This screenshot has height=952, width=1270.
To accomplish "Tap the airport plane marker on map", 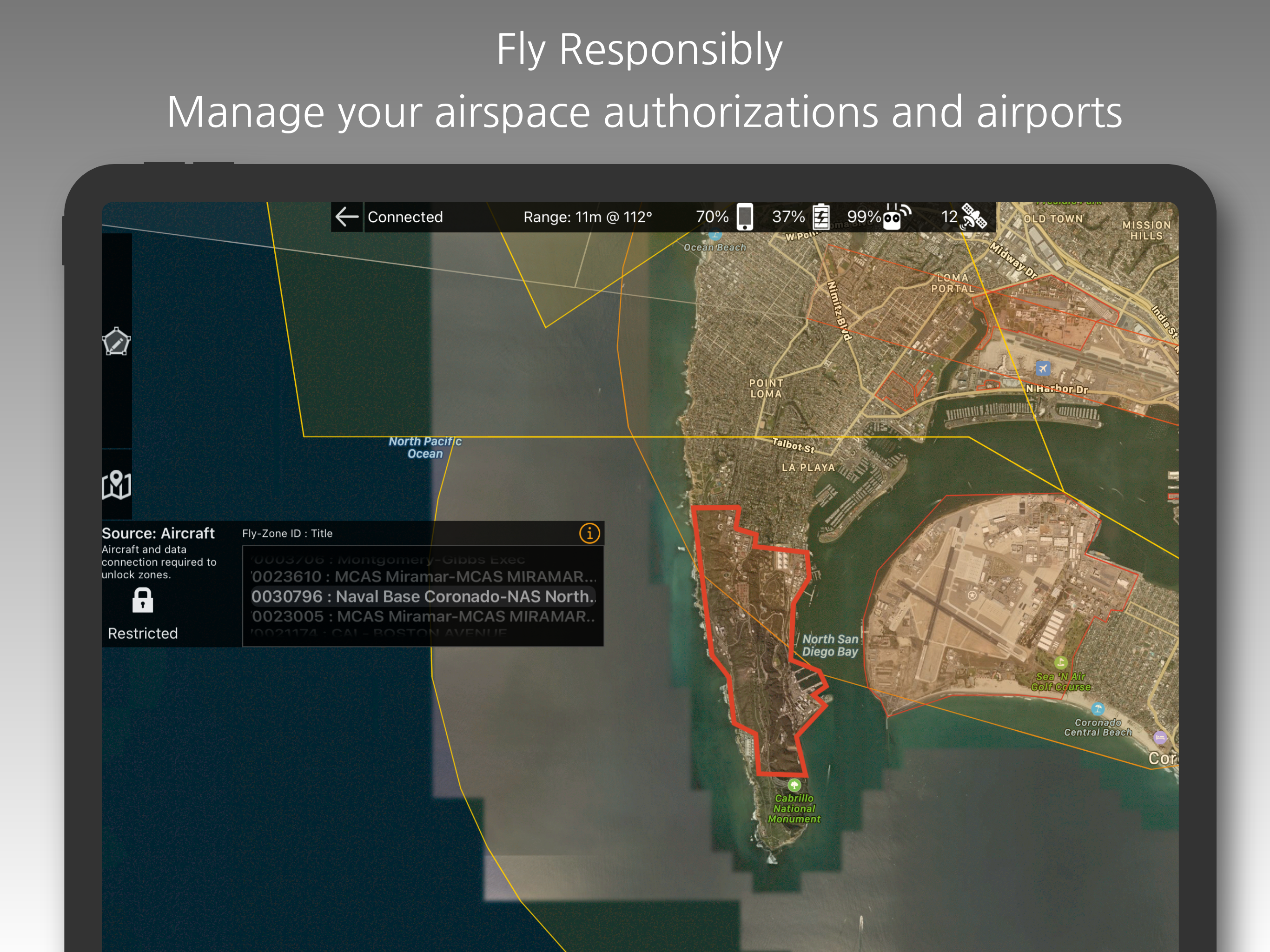I will pyautogui.click(x=1043, y=368).
